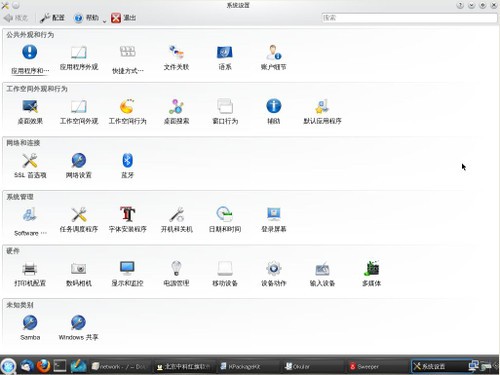Open 账户细节 account details
Screen dimensions: 500x375
pos(274,57)
